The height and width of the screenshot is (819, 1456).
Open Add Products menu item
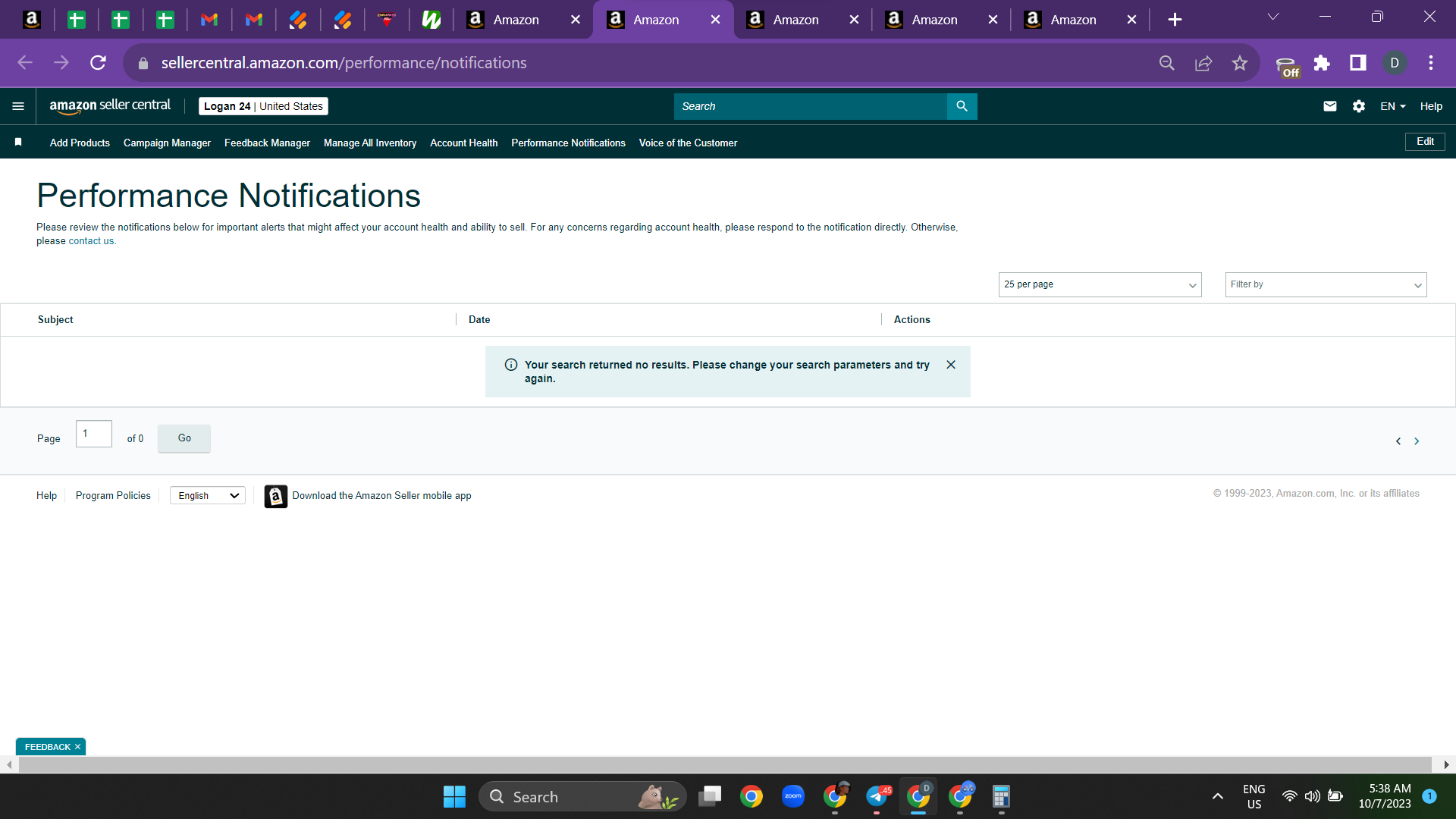point(80,143)
